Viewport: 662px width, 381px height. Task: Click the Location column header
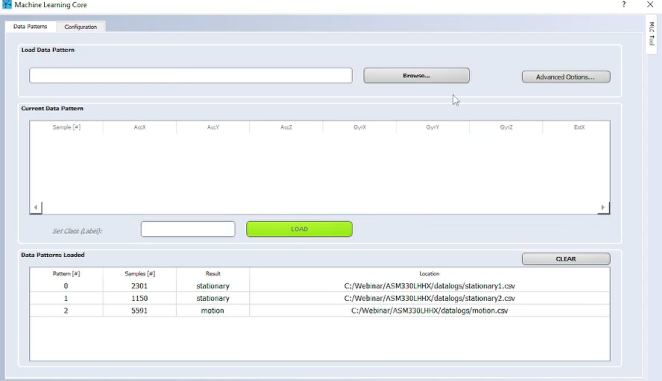click(x=429, y=274)
